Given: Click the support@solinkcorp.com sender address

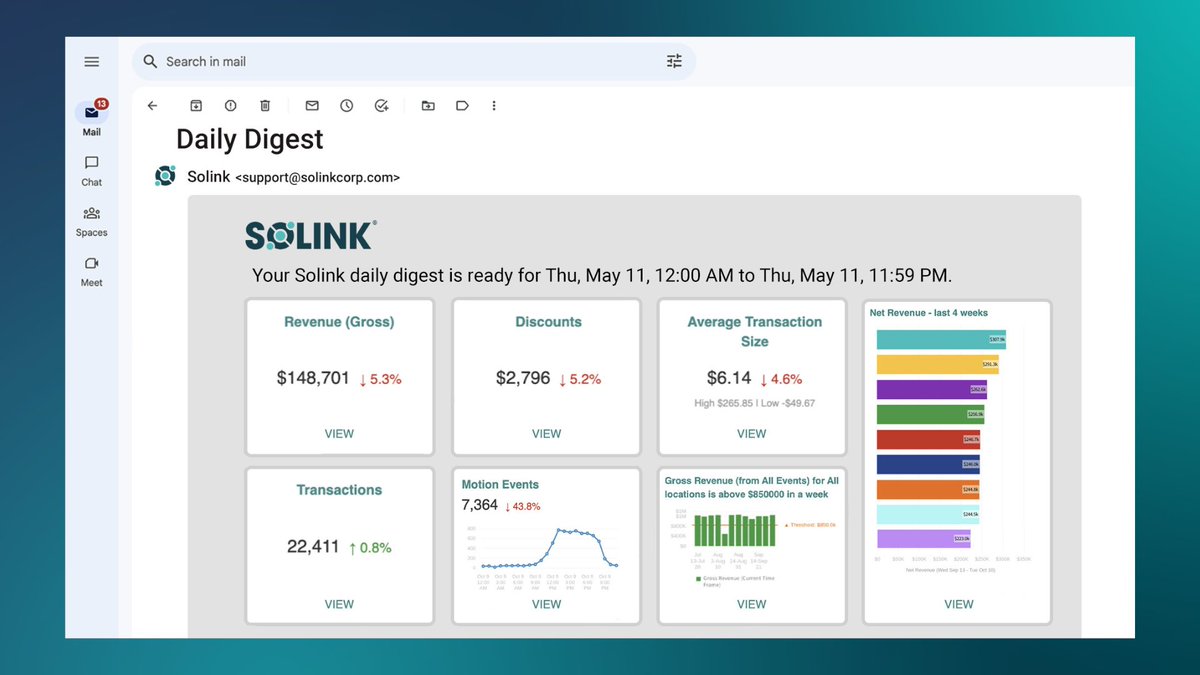Looking at the screenshot, I should pyautogui.click(x=318, y=178).
